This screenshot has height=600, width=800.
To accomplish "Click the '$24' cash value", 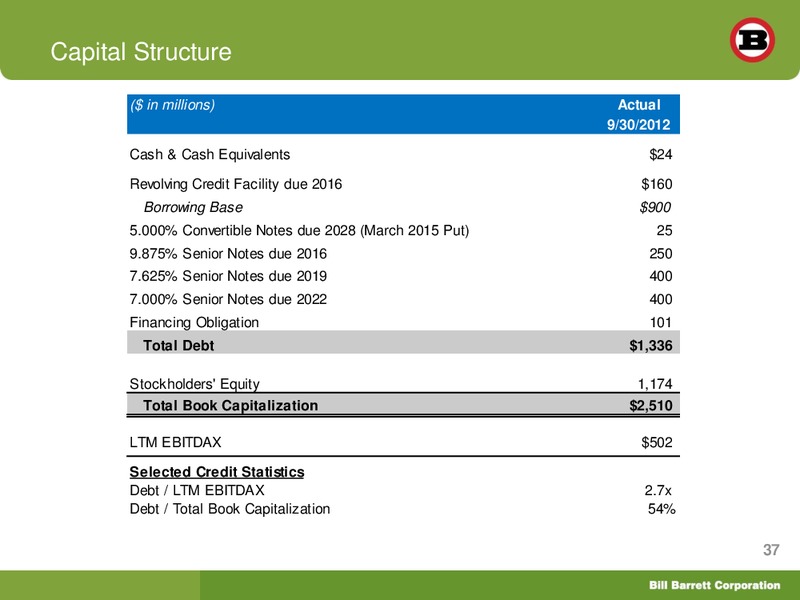I will (x=661, y=154).
